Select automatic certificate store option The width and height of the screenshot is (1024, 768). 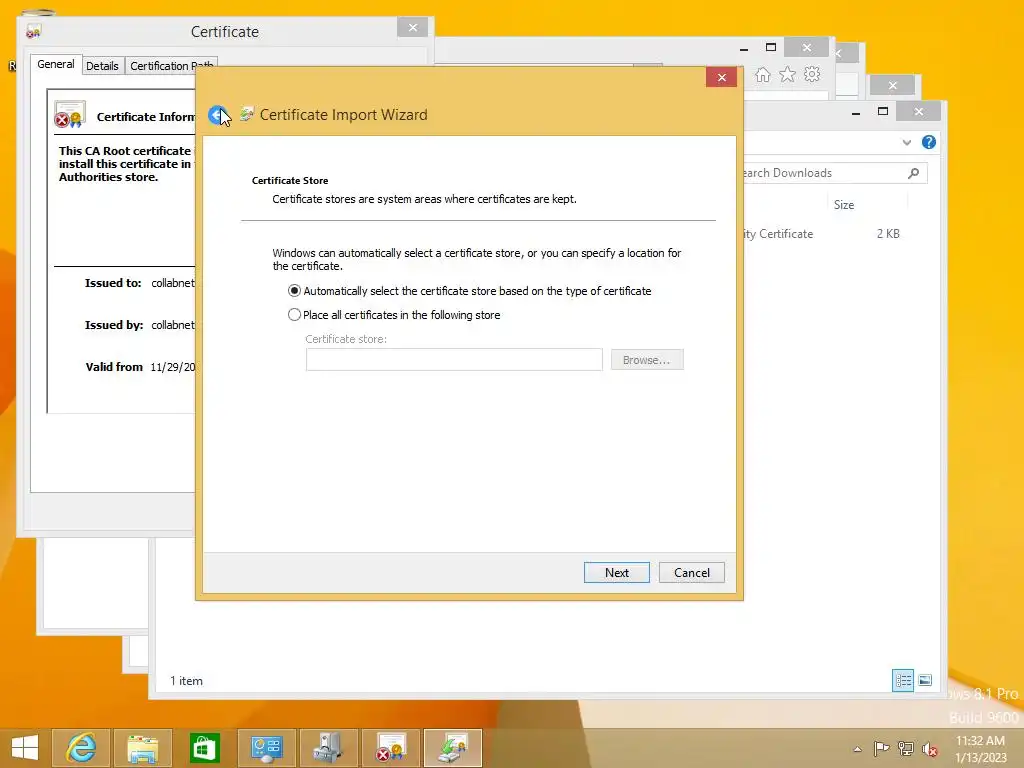470,291
